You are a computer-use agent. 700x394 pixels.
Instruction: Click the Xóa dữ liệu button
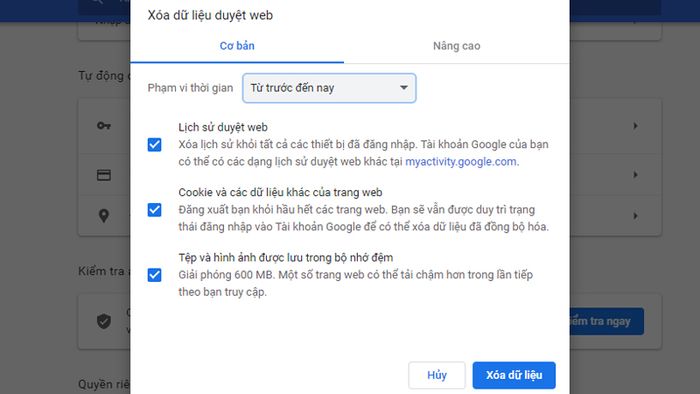point(514,375)
